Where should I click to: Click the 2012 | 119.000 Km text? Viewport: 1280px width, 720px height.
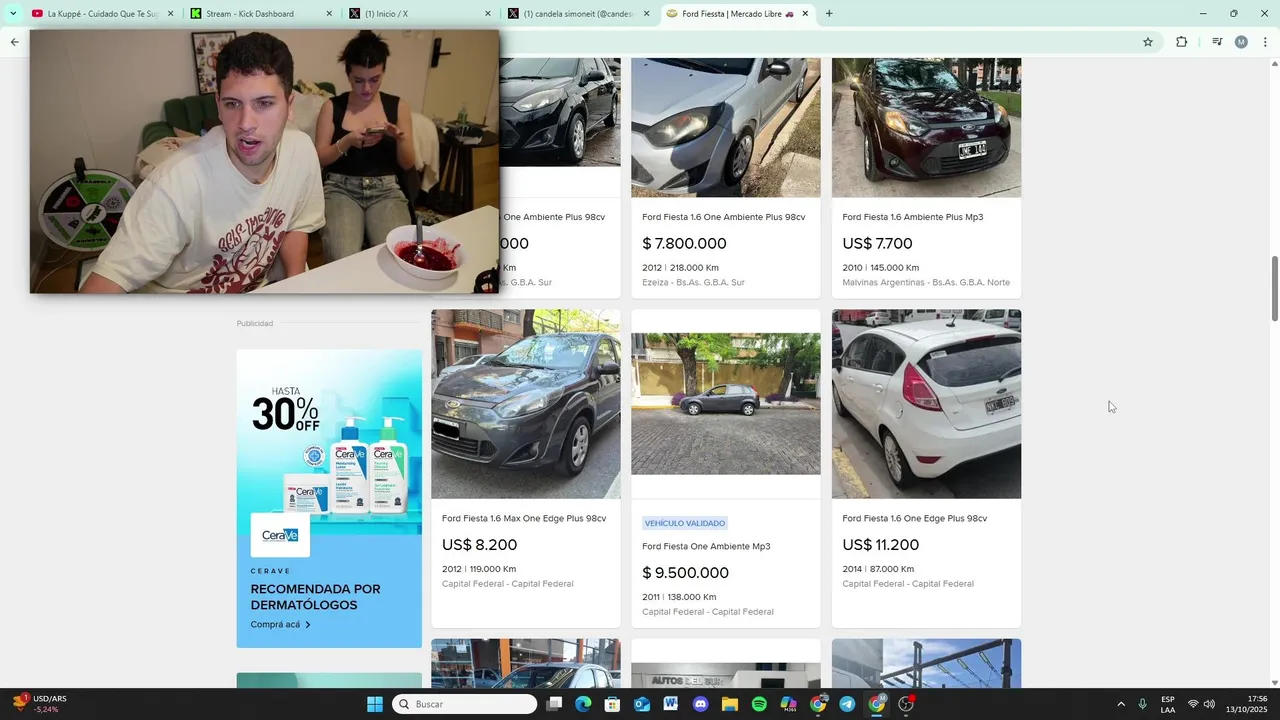pyautogui.click(x=479, y=569)
